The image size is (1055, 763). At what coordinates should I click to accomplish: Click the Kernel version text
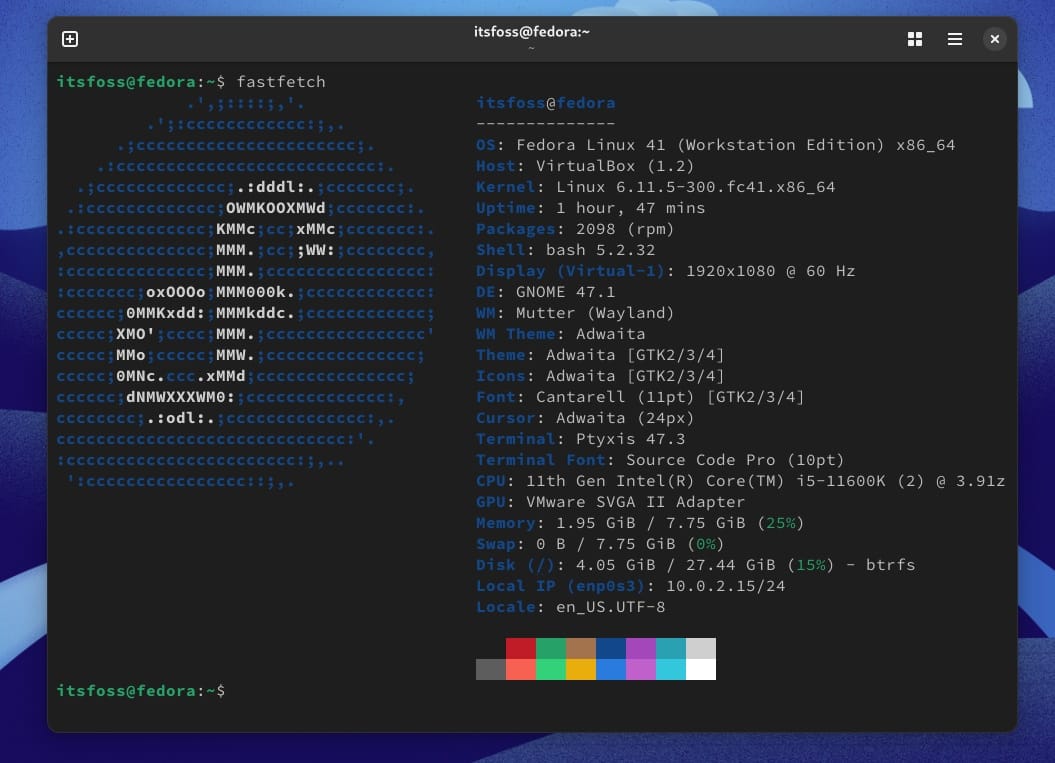pos(695,187)
